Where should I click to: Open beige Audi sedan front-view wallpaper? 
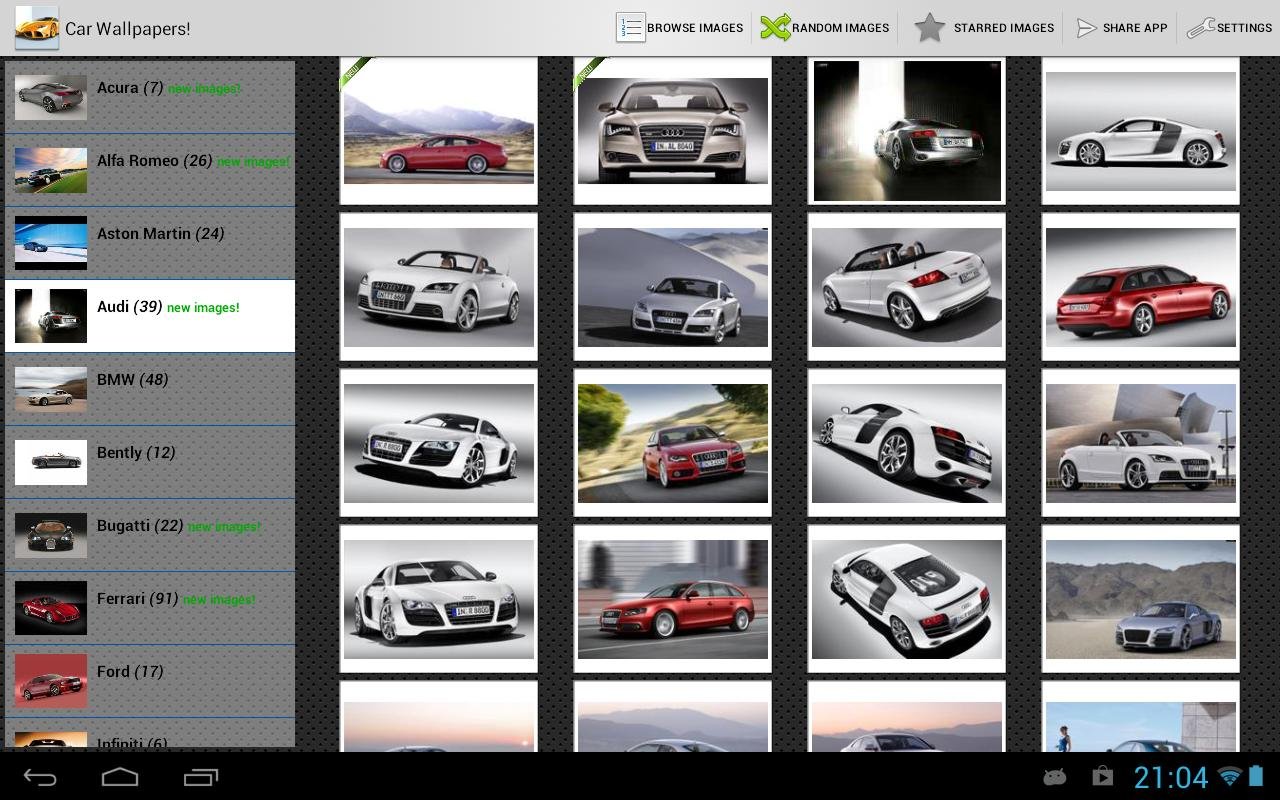pos(673,131)
